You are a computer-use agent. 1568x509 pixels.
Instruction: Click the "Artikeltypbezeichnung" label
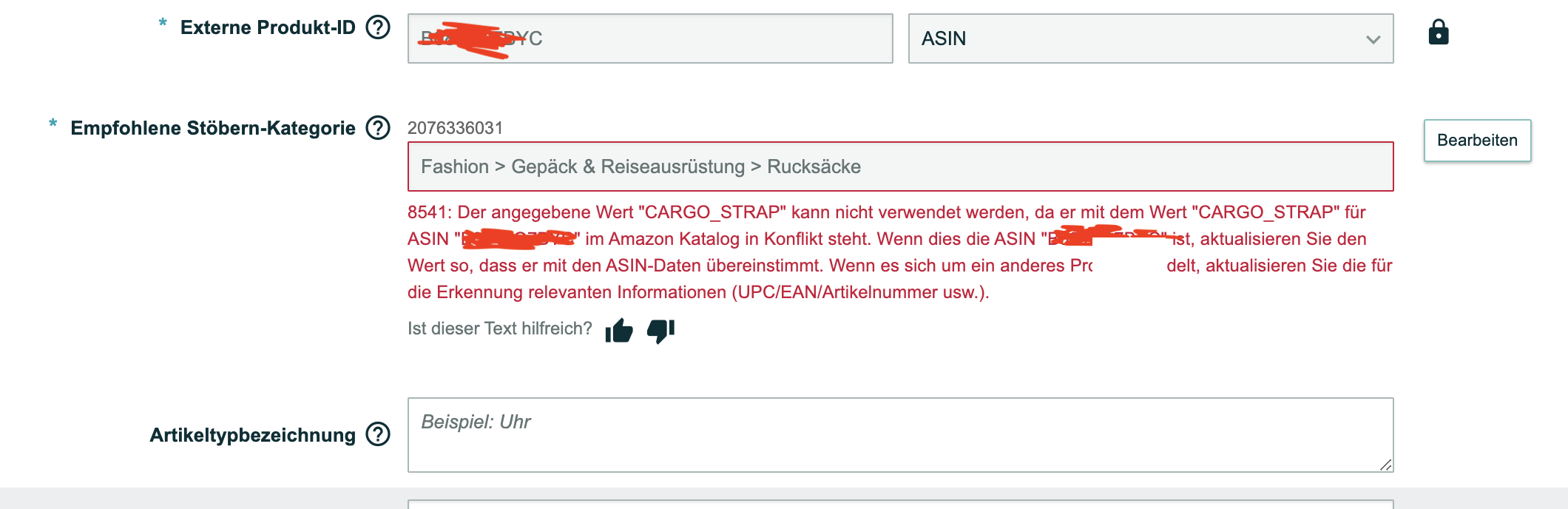[252, 435]
